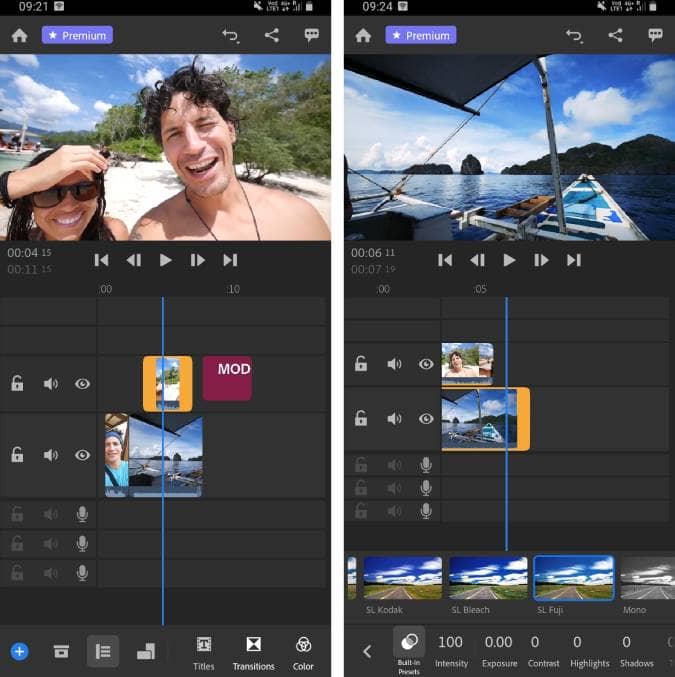This screenshot has height=677, width=675.
Task: Toggle lock on the track with MOD clip
Action: point(17,384)
